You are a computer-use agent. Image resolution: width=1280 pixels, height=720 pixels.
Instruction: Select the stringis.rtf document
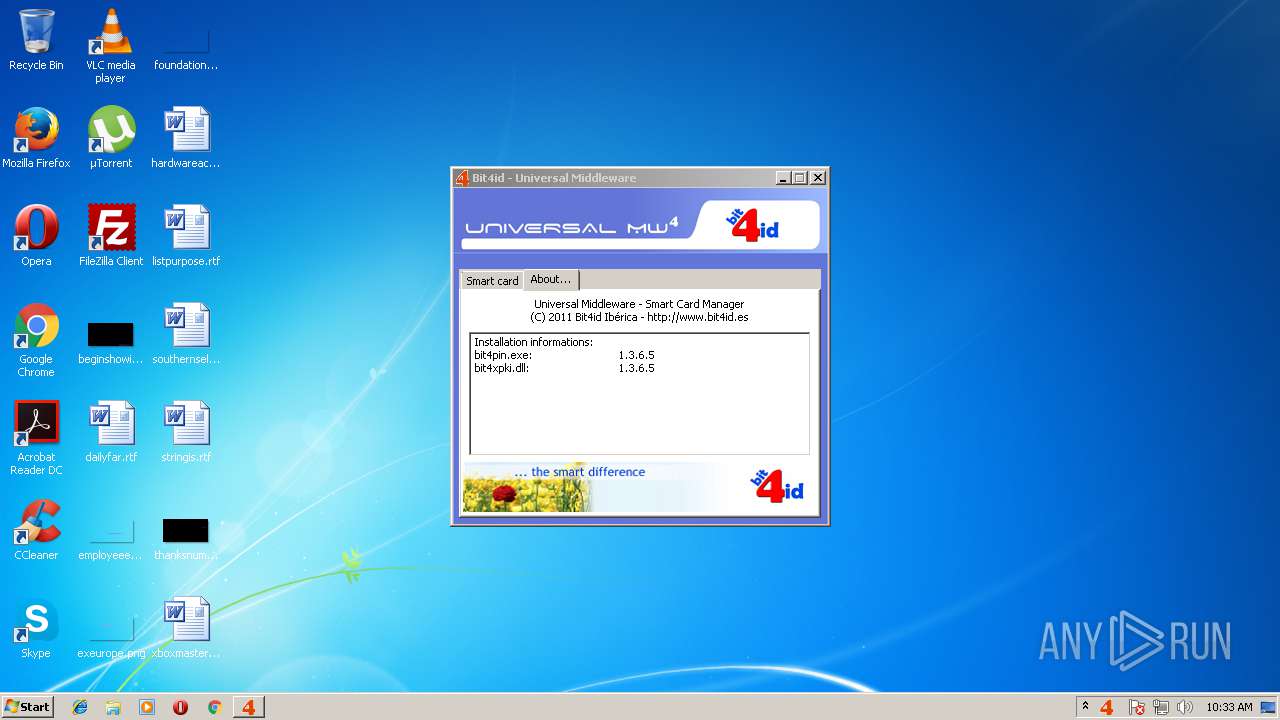(x=186, y=432)
